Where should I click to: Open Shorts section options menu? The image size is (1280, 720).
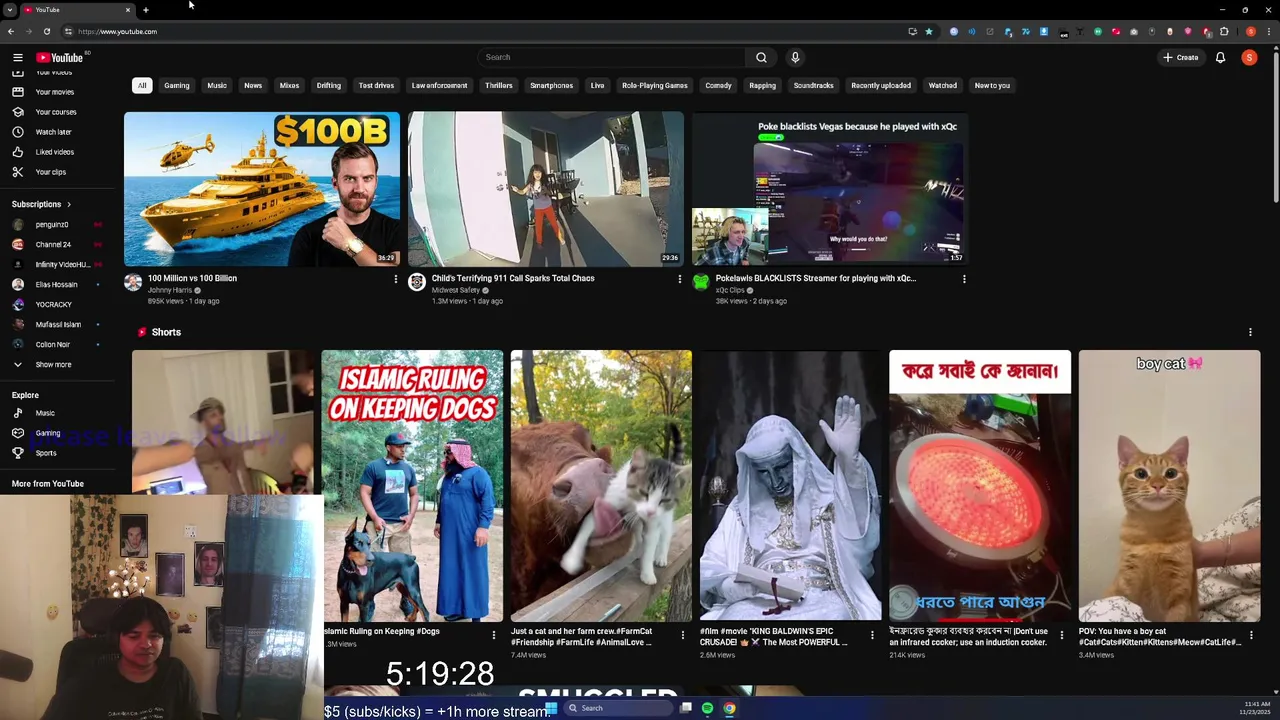pyautogui.click(x=1250, y=332)
